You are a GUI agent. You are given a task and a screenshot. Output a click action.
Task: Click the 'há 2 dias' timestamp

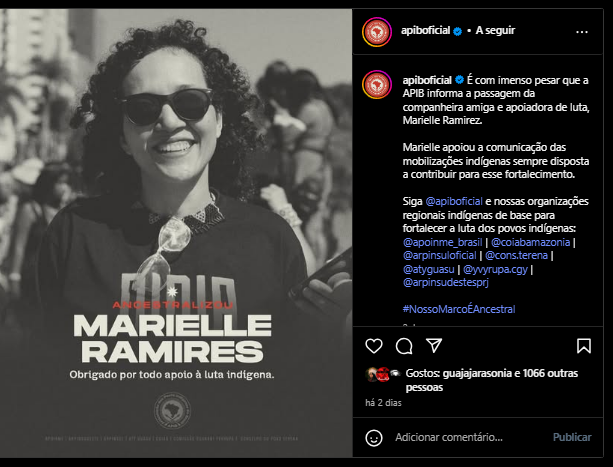point(383,403)
